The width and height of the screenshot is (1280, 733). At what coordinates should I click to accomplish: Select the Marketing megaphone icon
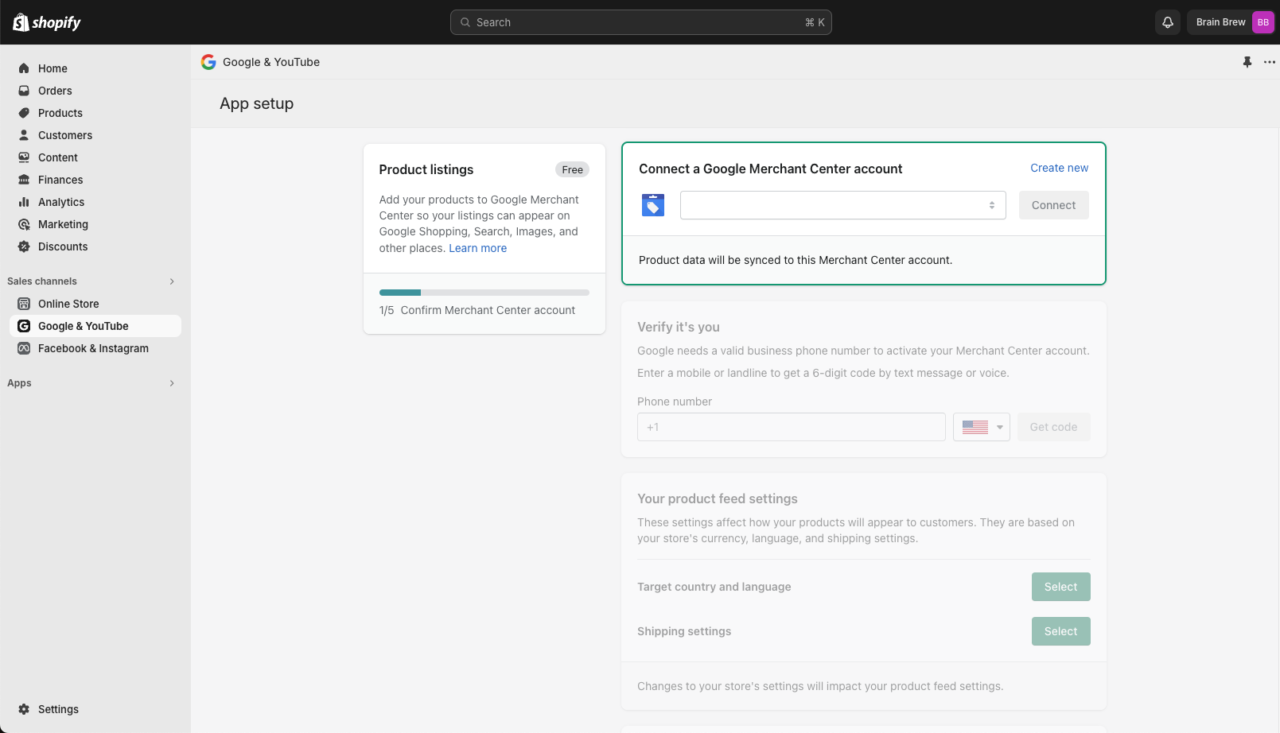click(24, 224)
